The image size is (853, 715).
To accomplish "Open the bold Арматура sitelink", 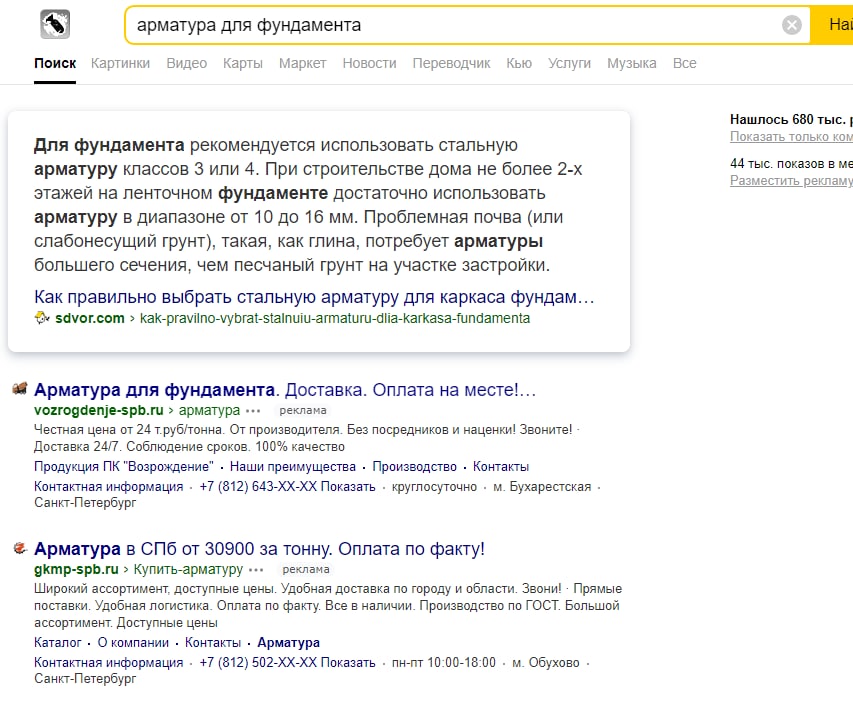I will pos(288,643).
